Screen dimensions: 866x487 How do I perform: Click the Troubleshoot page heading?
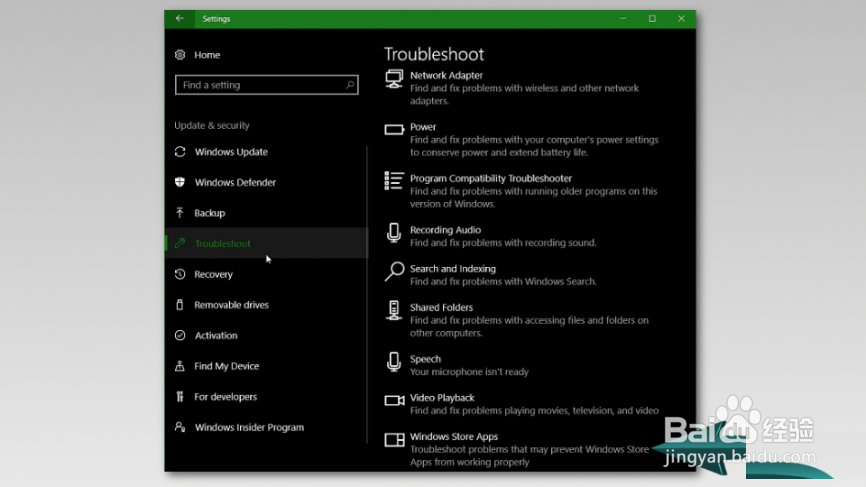(x=434, y=54)
